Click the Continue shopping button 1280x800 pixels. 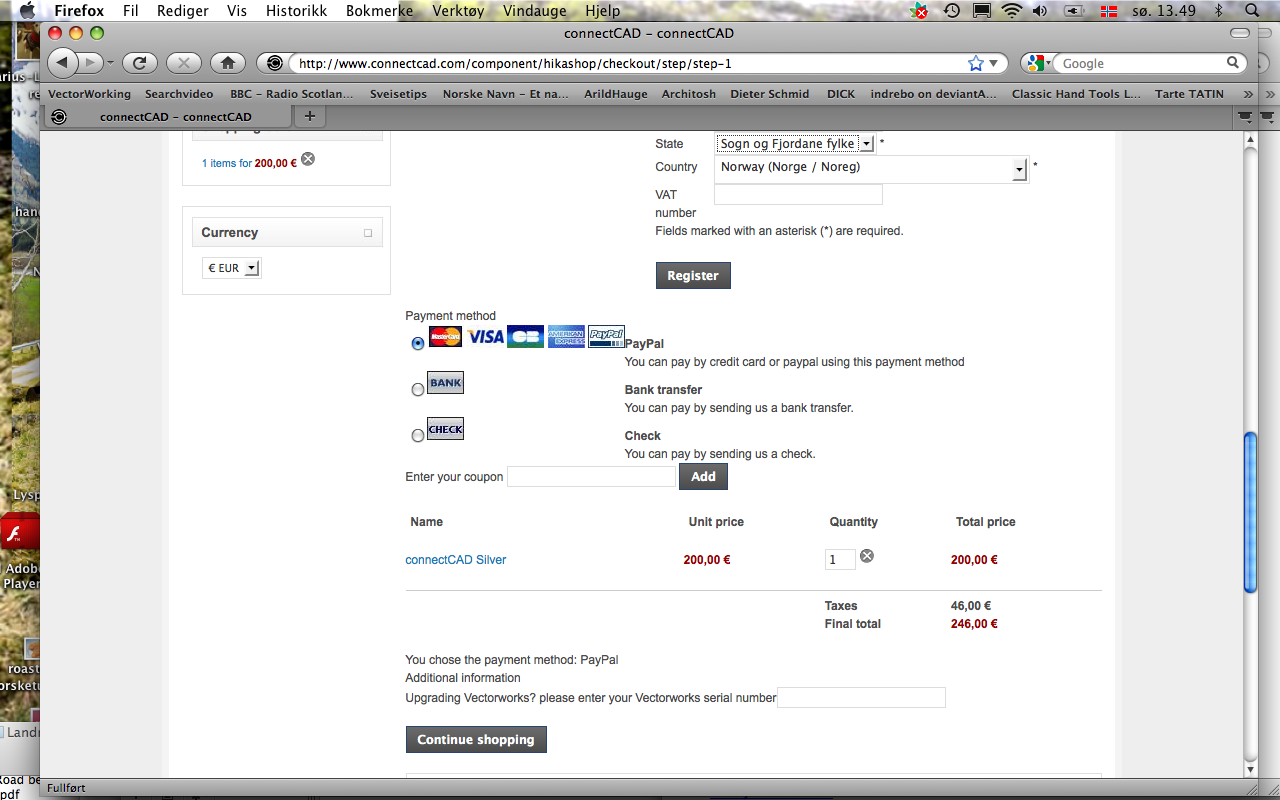click(476, 739)
